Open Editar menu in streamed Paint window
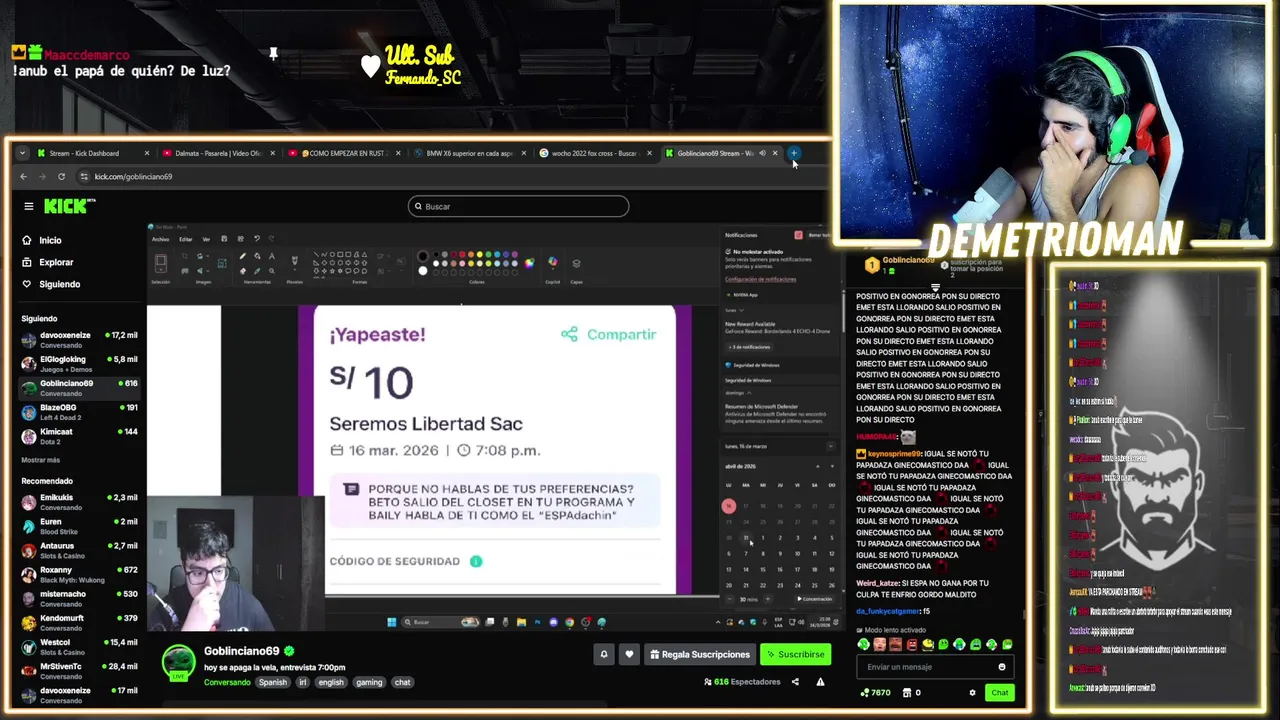 point(186,239)
